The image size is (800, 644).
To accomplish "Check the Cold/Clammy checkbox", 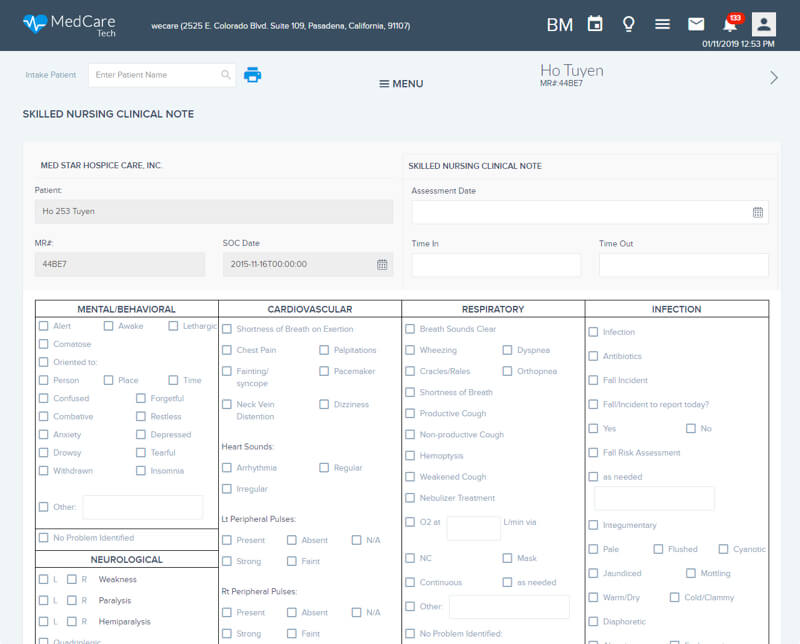I will [674, 597].
